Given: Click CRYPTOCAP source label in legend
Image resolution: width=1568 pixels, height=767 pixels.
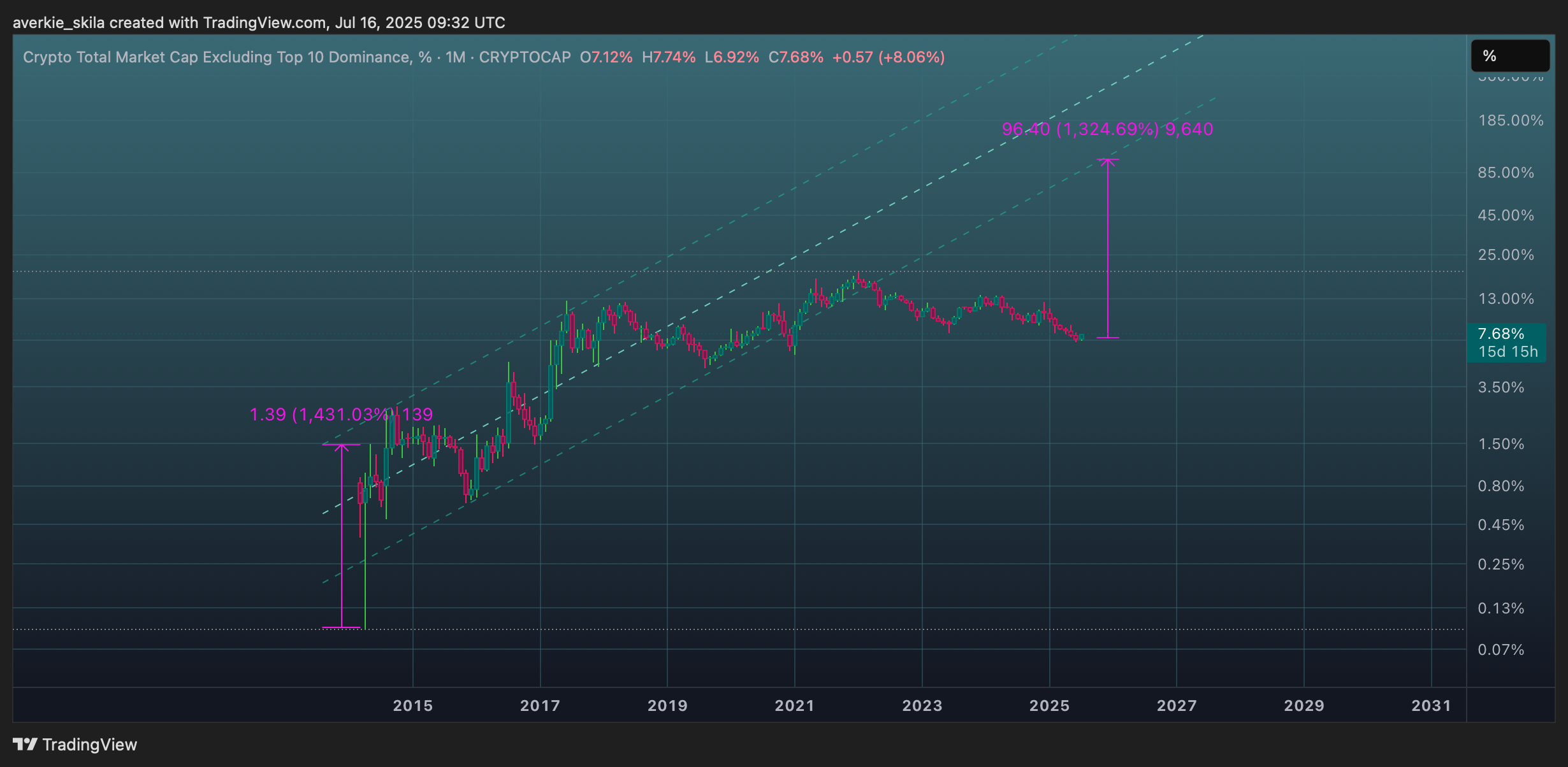Looking at the screenshot, I should pyautogui.click(x=525, y=57).
